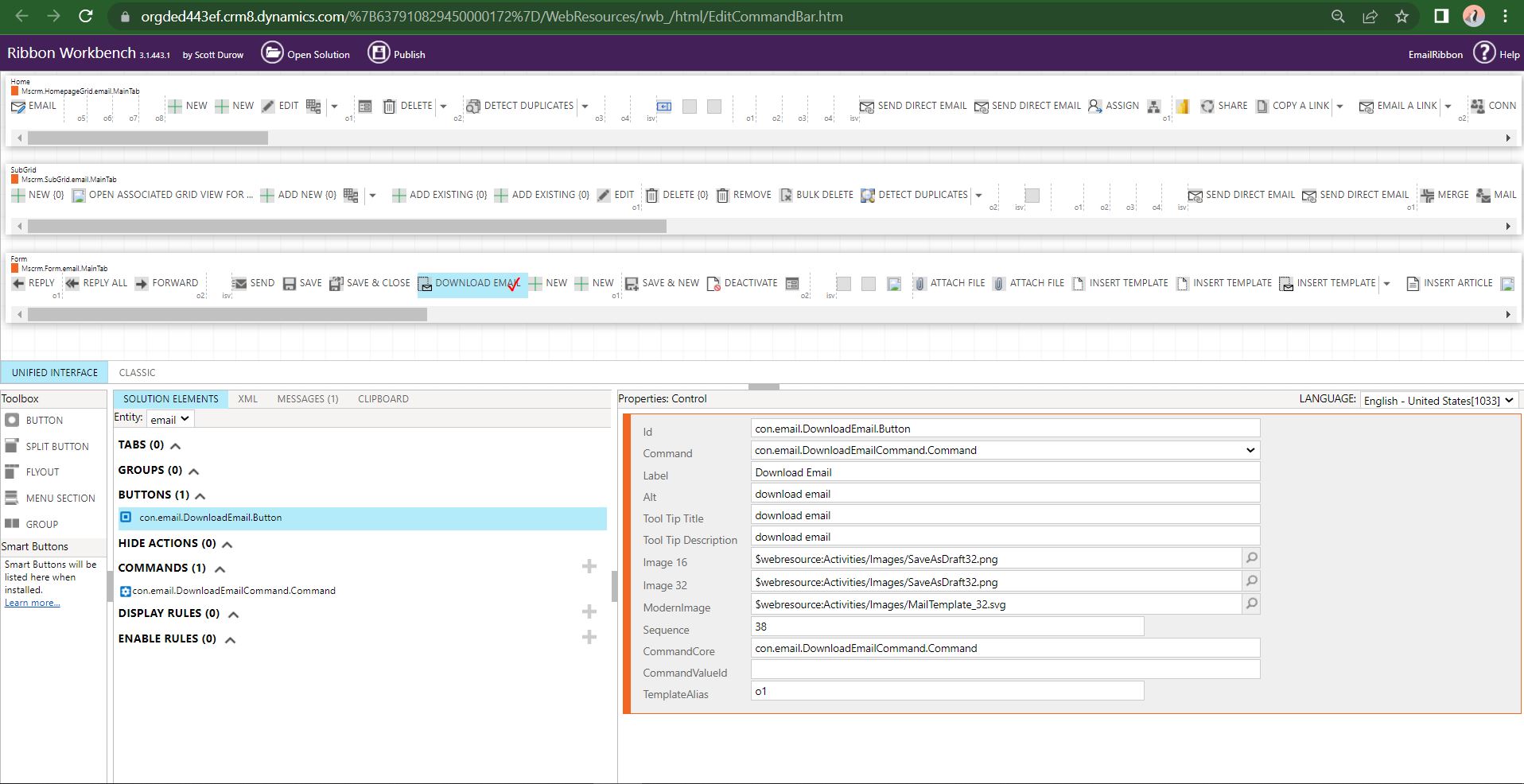This screenshot has width=1524, height=784.
Task: Follow the Learn more link
Action: (x=32, y=603)
